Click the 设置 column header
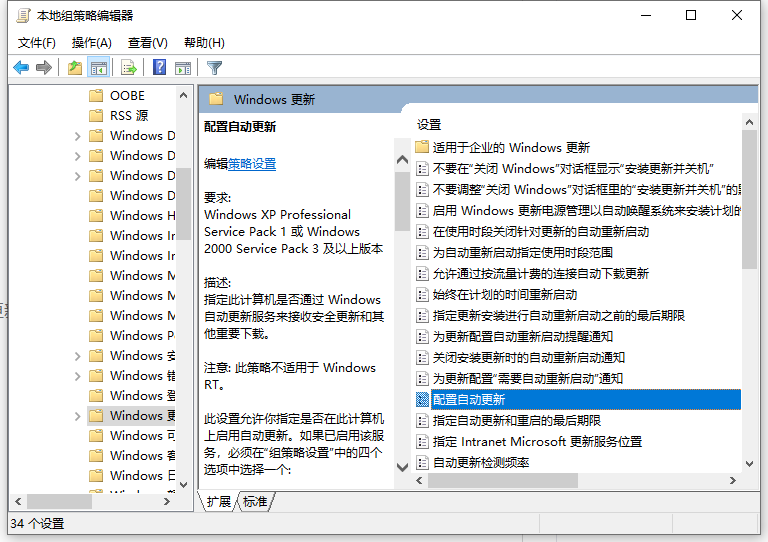 point(429,125)
